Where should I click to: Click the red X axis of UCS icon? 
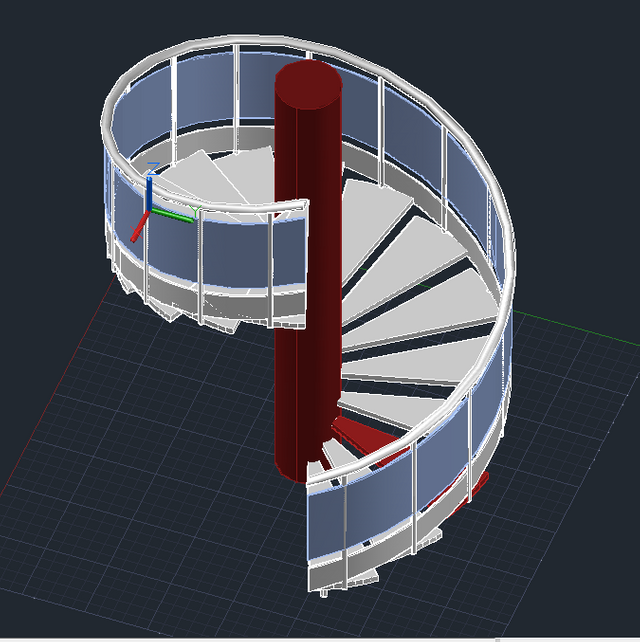point(140,226)
